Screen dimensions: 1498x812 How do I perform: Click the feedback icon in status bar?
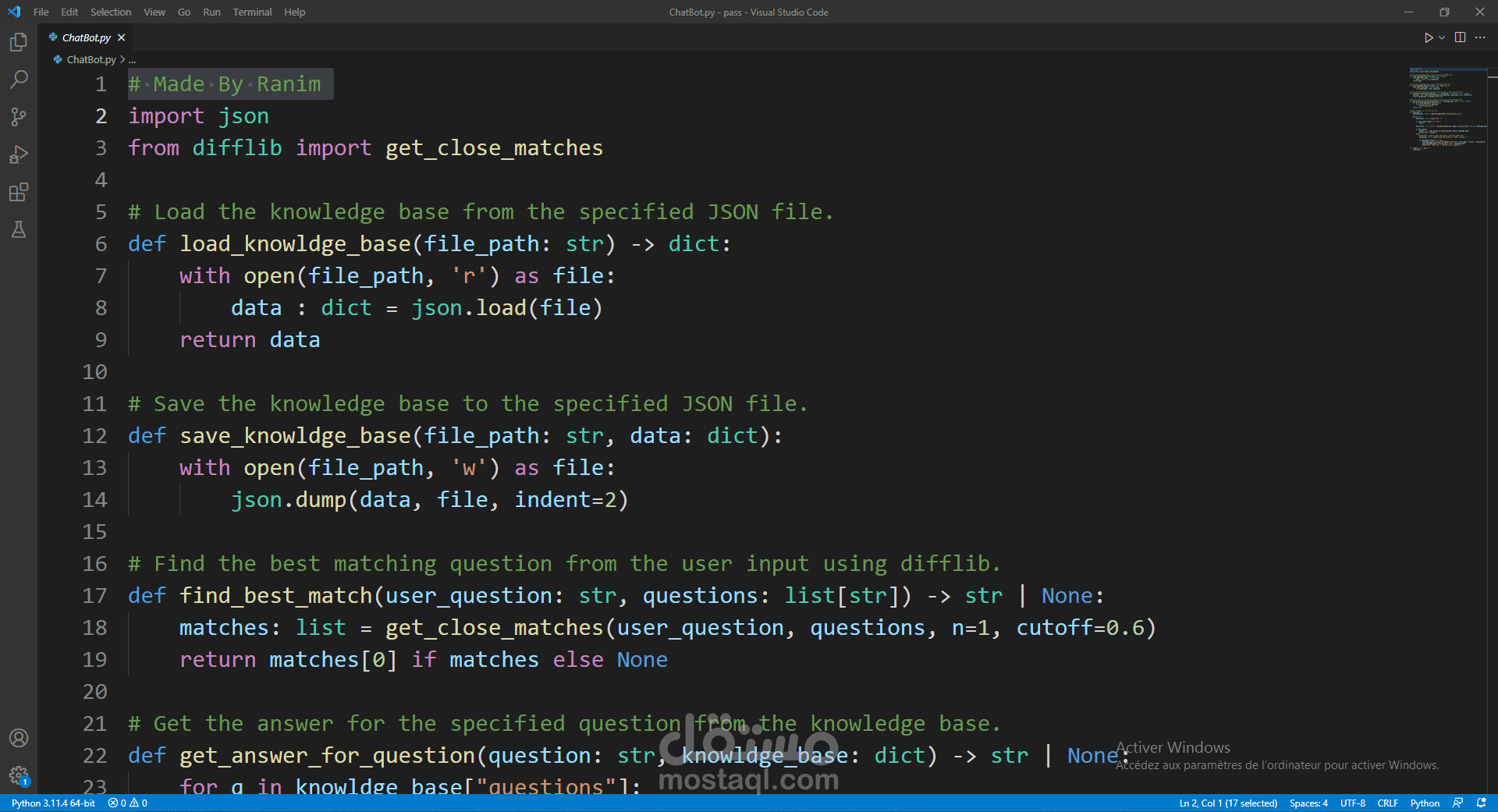(1457, 803)
